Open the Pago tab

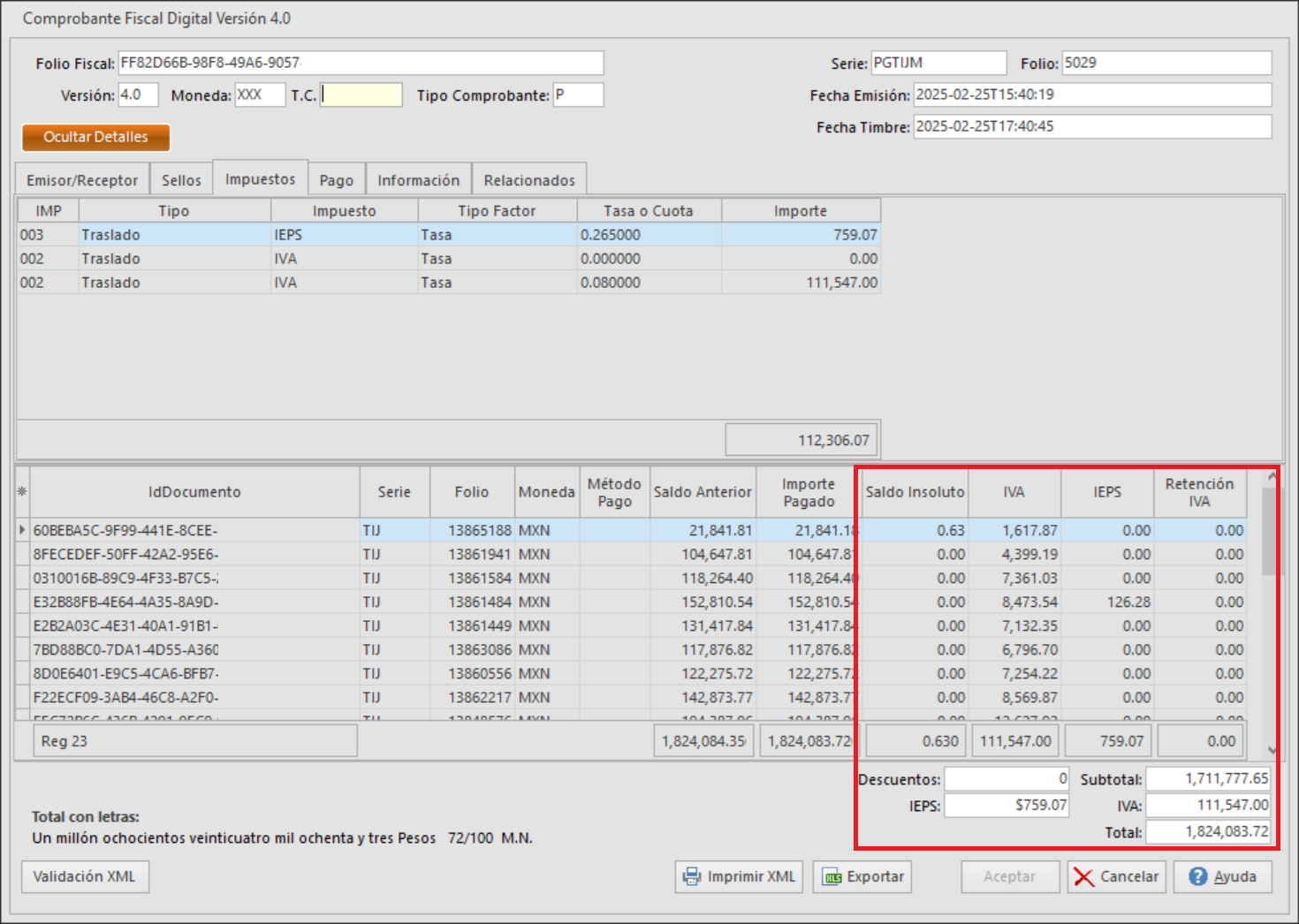click(x=337, y=179)
